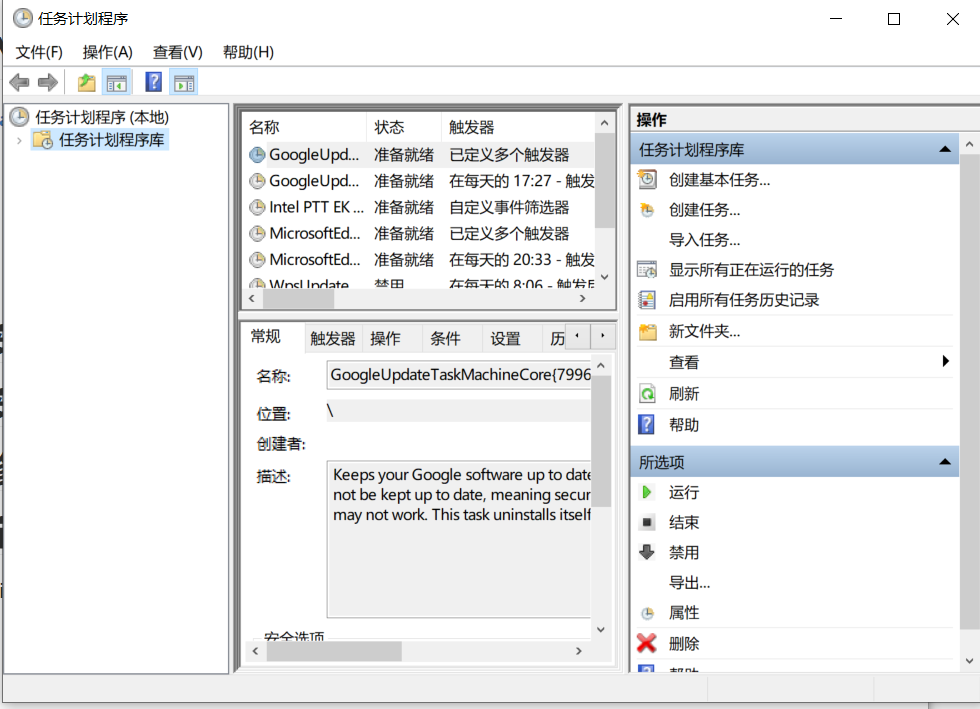This screenshot has width=980, height=709.
Task: Collapse the 任务计划程序库 actions section header arrow
Action: coord(945,149)
